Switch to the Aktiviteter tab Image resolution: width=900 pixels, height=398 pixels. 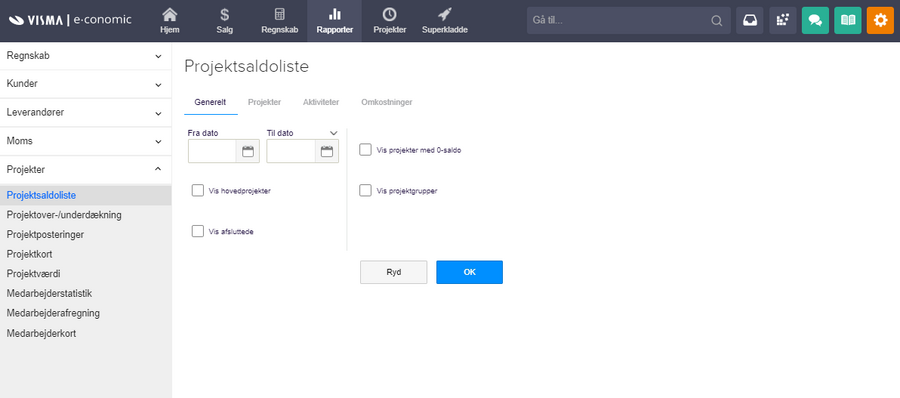(321, 102)
